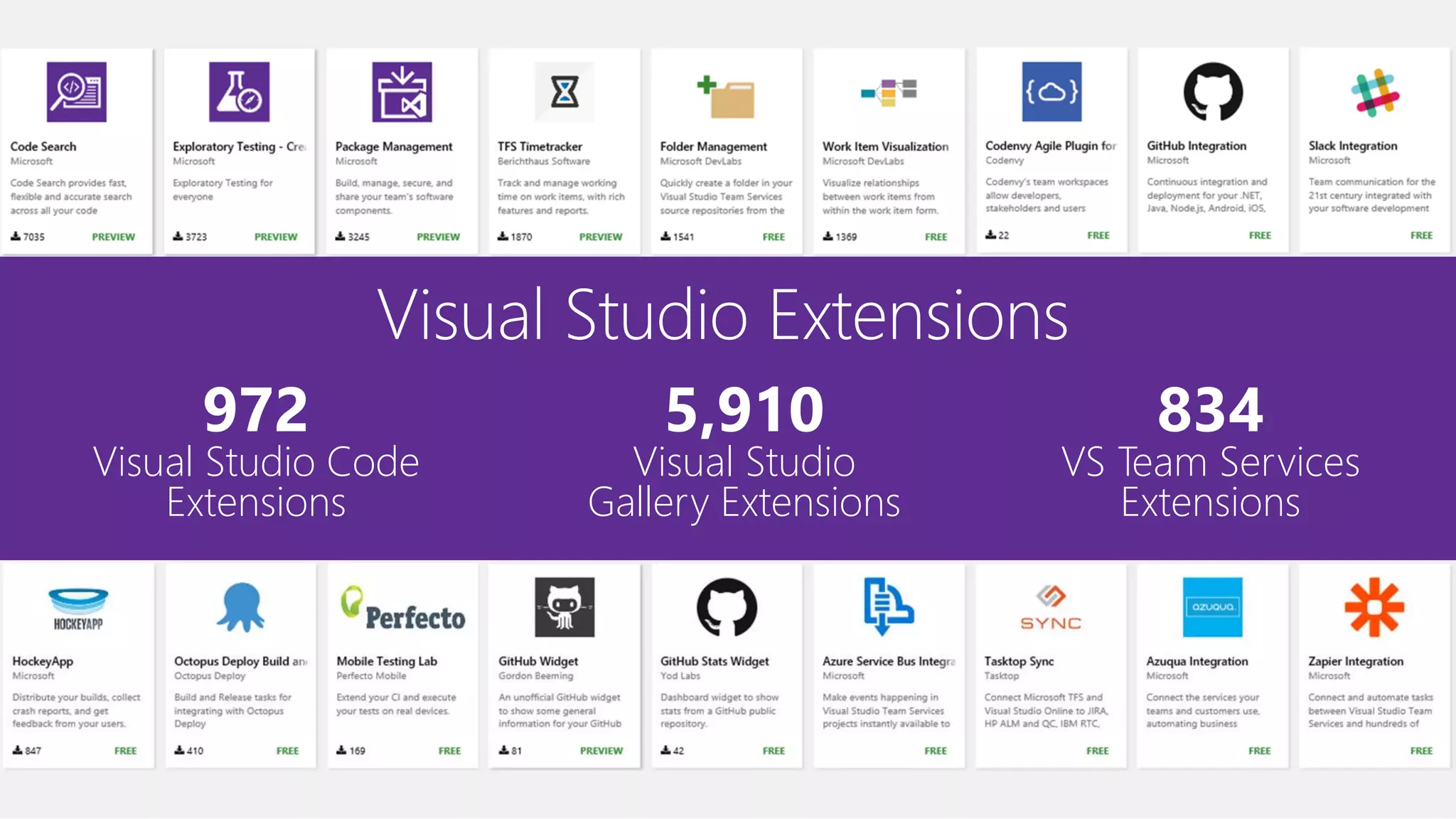The height and width of the screenshot is (819, 1456).
Task: Click the Yod Labs publisher name
Action: (x=680, y=675)
